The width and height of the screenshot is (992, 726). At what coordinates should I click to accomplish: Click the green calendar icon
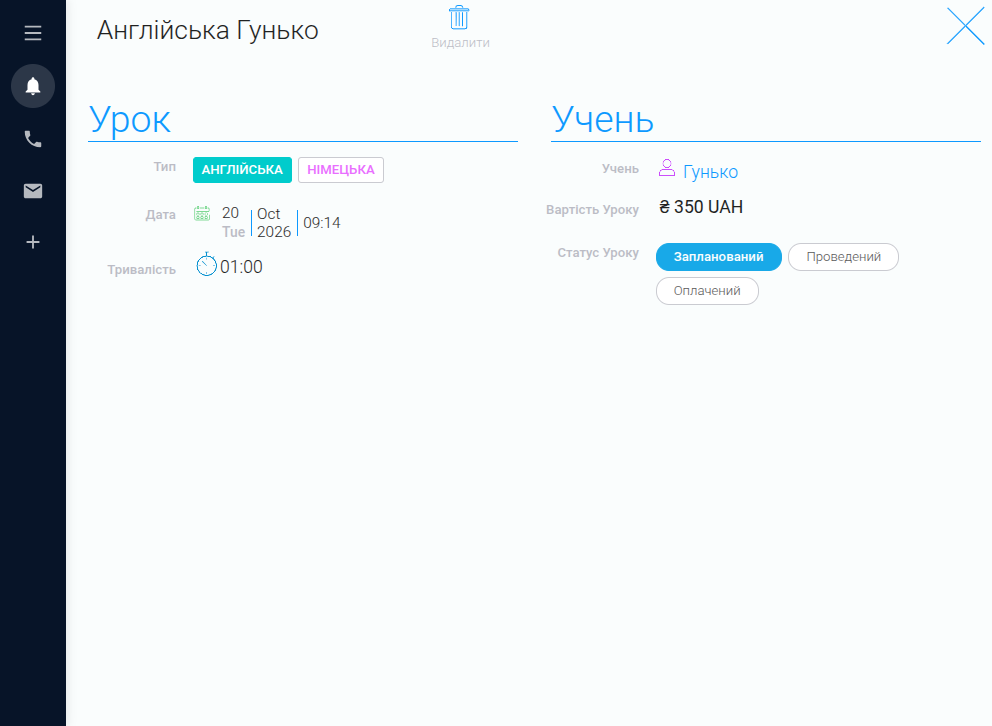point(202,214)
